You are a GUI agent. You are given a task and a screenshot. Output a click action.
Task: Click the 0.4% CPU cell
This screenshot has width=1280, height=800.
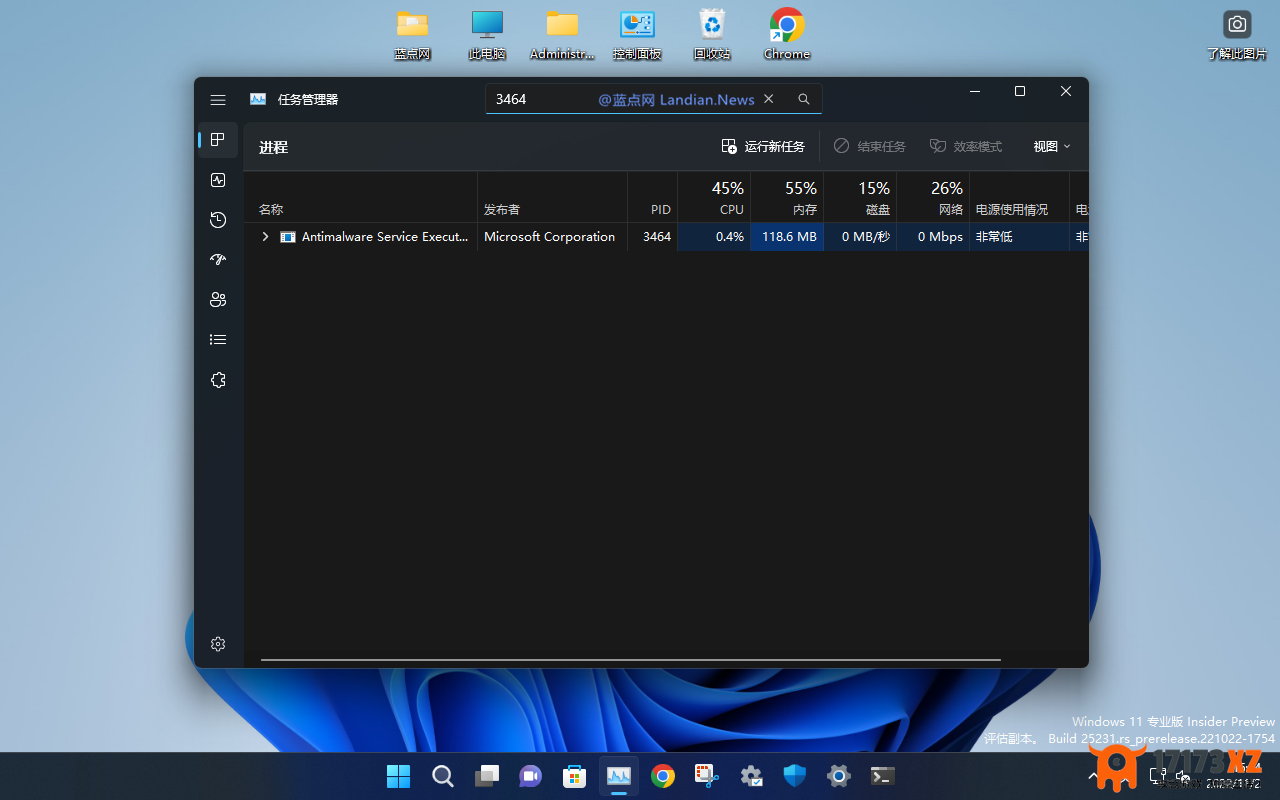(714, 237)
